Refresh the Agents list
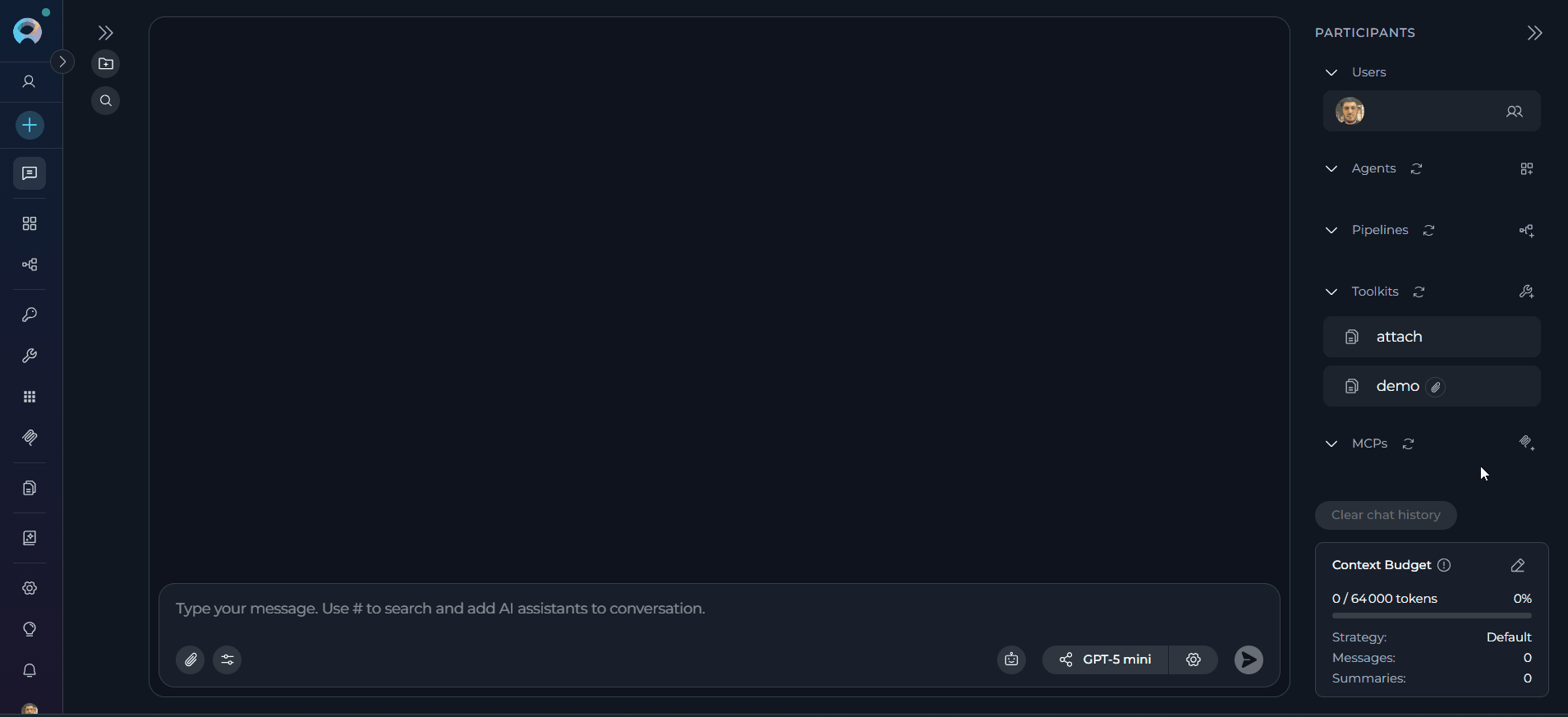1568x717 pixels. pos(1417,168)
